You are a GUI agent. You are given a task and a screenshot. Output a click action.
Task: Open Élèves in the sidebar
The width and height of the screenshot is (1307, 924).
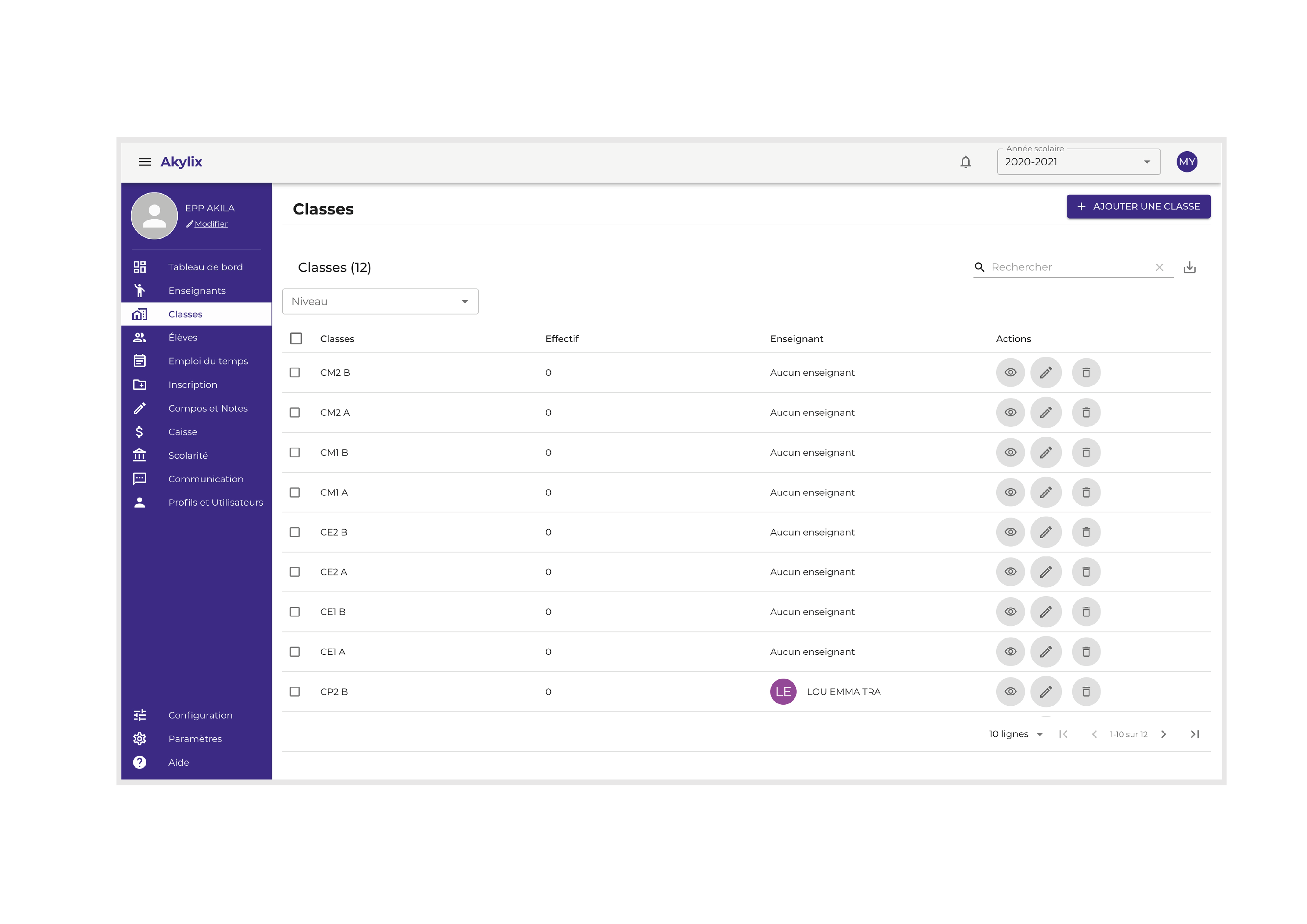tap(183, 338)
